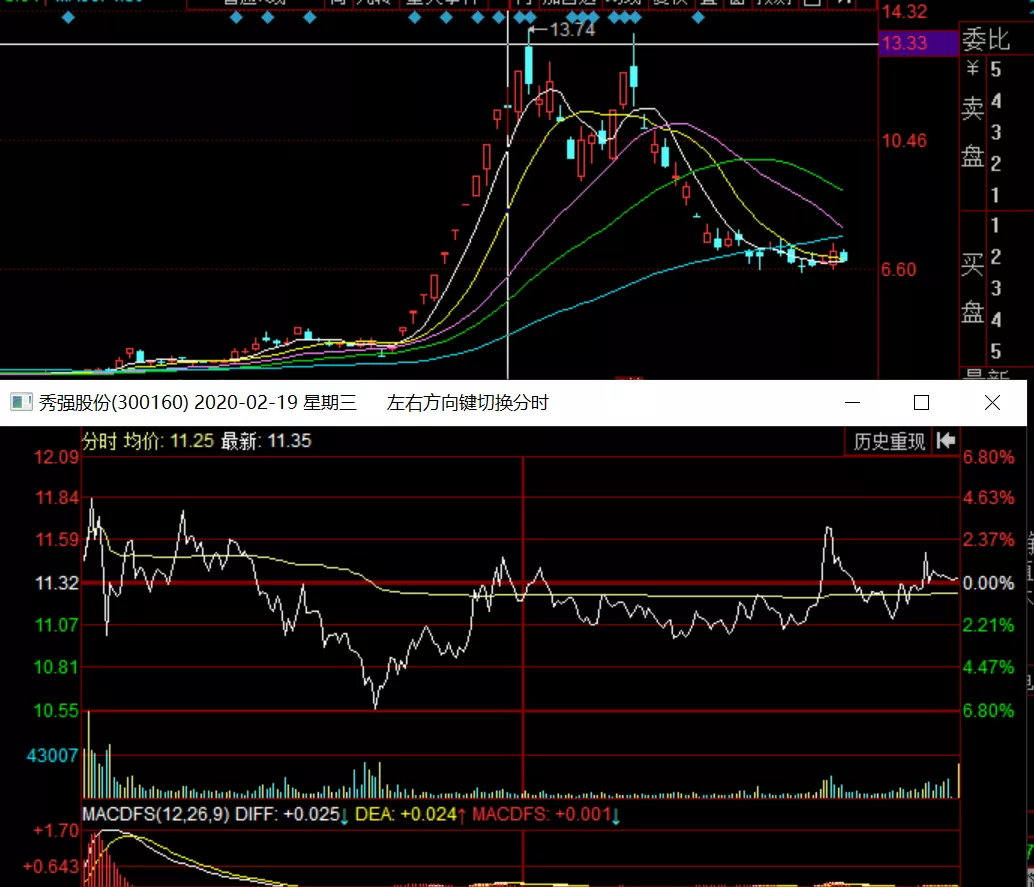Click the last candlestick on the K-line chart

(x=843, y=256)
